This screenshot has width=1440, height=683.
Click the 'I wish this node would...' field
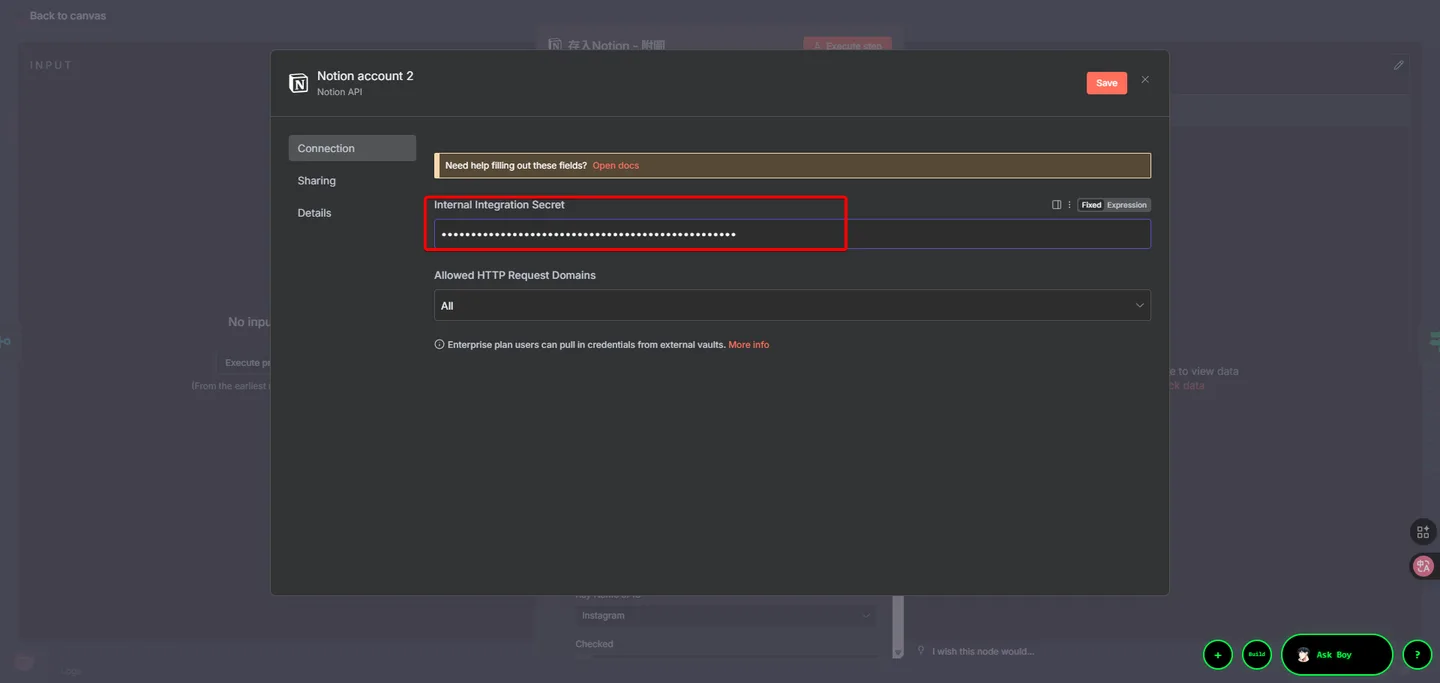click(x=983, y=652)
